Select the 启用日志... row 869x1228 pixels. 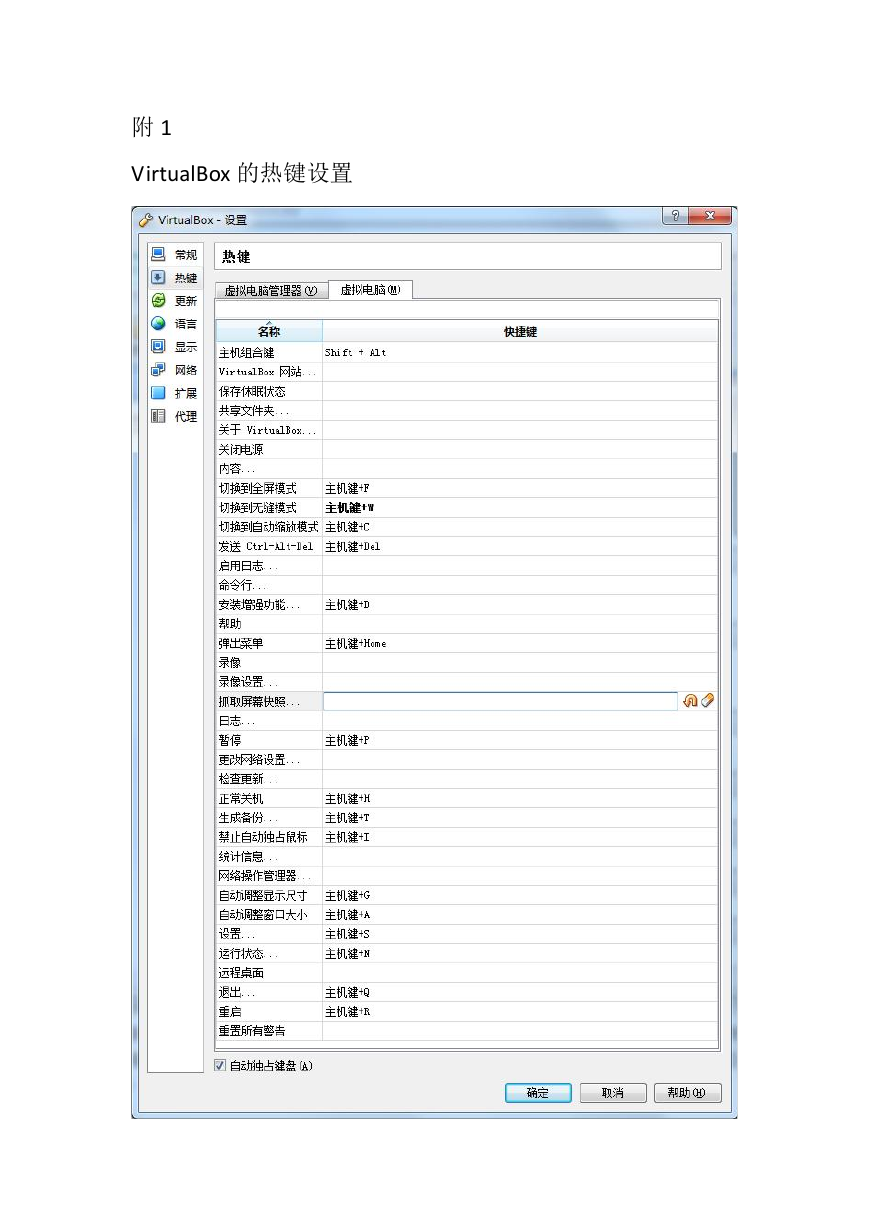467,566
